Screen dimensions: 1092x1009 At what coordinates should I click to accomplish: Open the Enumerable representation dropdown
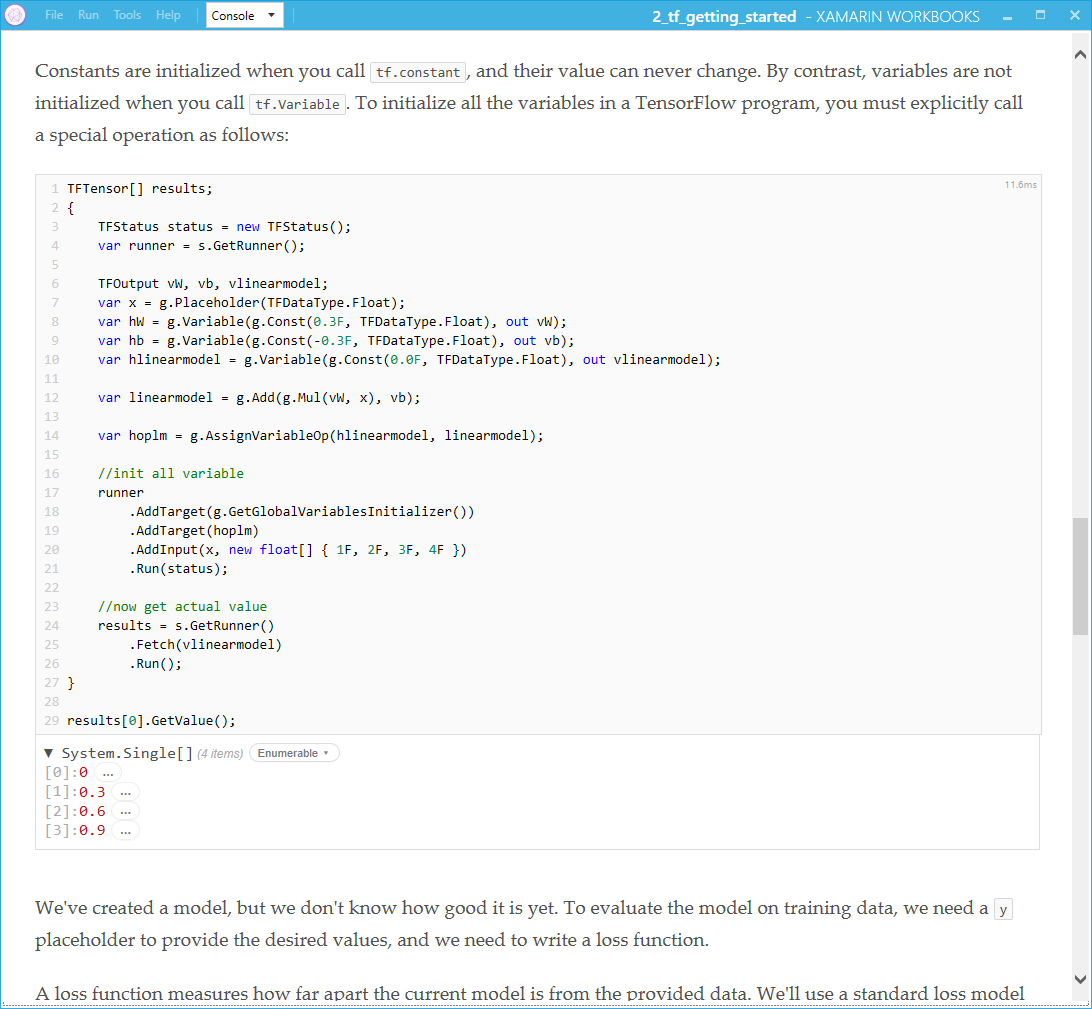pos(294,753)
